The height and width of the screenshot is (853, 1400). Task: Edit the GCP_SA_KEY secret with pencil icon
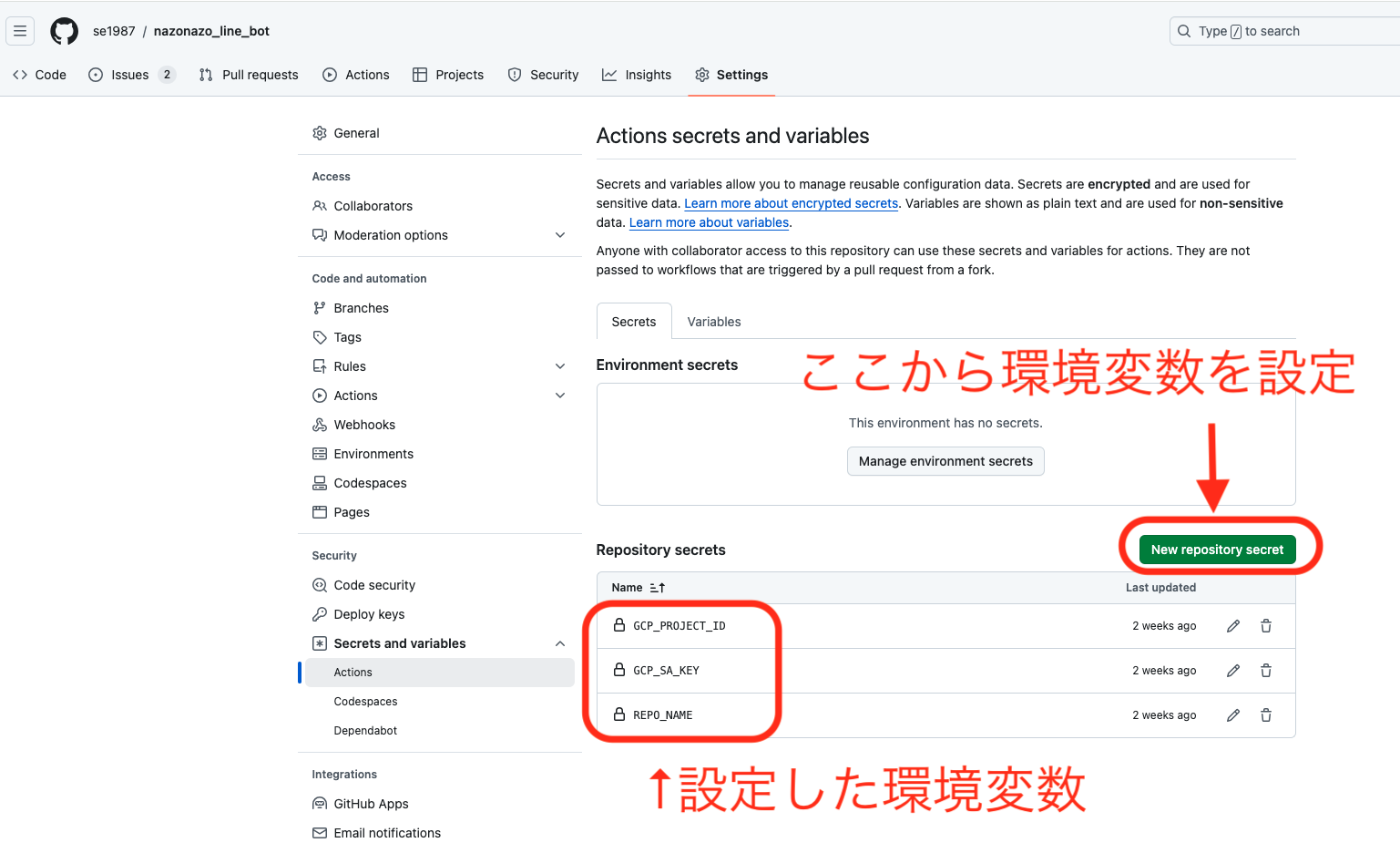pyautogui.click(x=1233, y=671)
